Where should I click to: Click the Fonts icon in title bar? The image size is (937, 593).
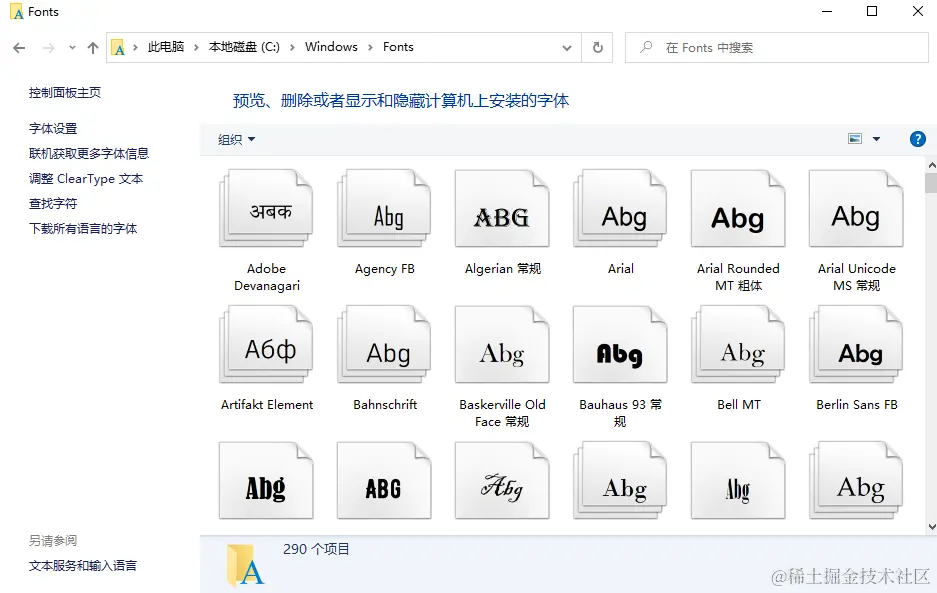click(16, 12)
